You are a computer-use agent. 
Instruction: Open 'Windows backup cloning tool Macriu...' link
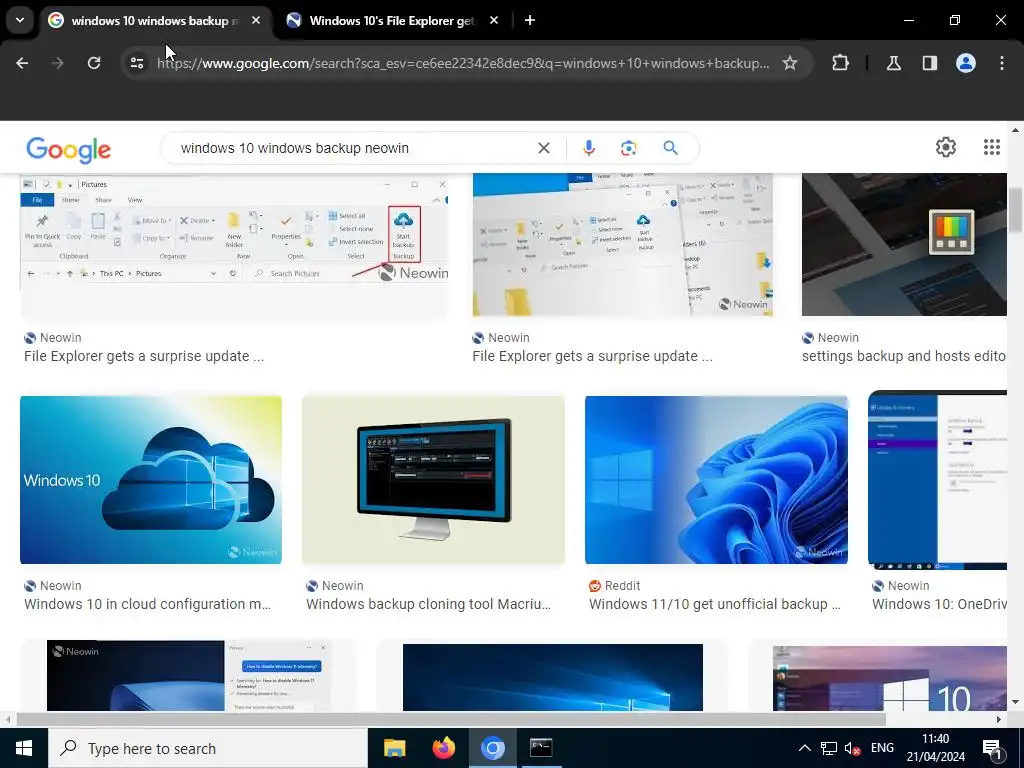[x=428, y=604]
